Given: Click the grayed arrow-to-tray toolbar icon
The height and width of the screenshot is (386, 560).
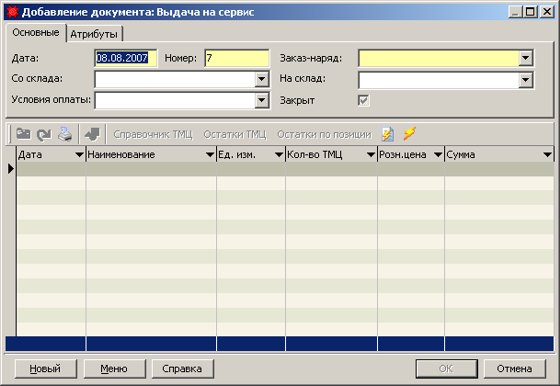Looking at the screenshot, I should pos(92,134).
